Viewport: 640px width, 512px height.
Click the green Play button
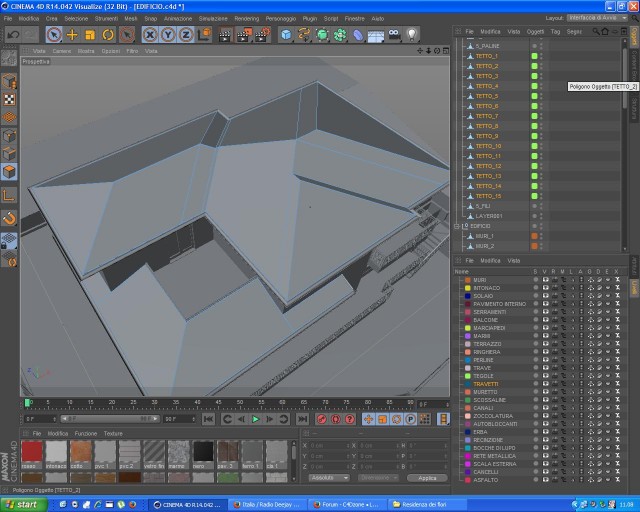(256, 419)
